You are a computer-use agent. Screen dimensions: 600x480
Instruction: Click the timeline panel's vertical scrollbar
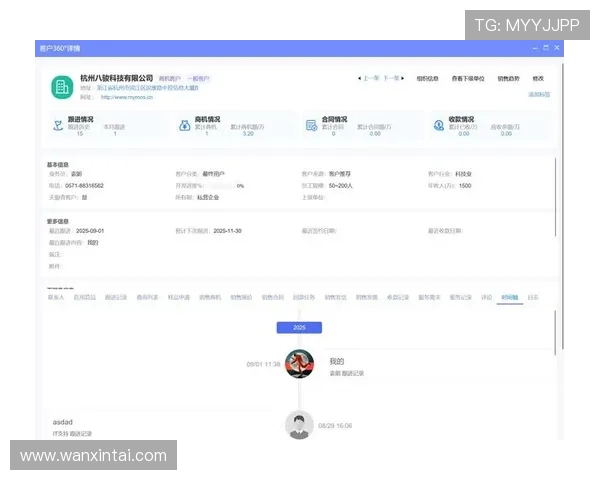(x=555, y=333)
